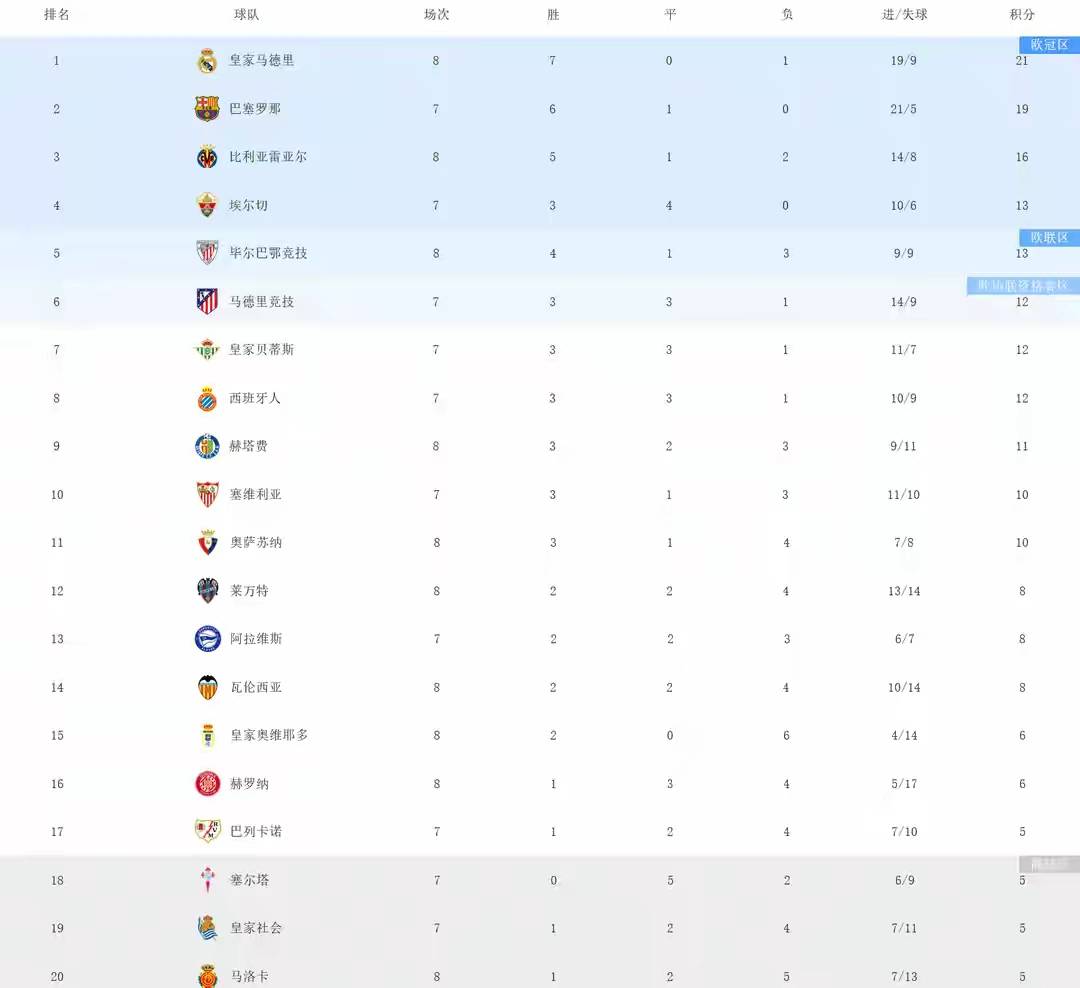Select the Espanyol crest icon
The height and width of the screenshot is (988, 1080).
(x=207, y=398)
